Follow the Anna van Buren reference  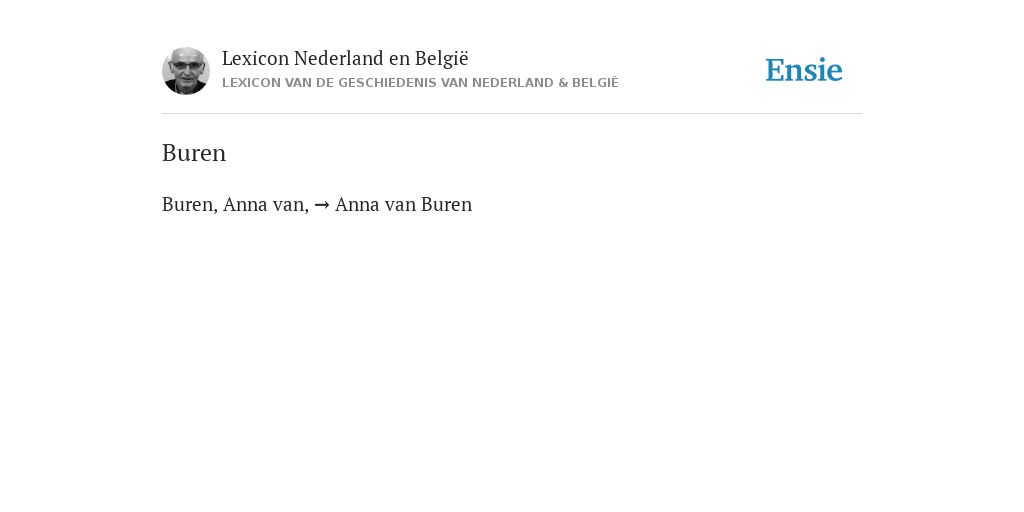(403, 204)
